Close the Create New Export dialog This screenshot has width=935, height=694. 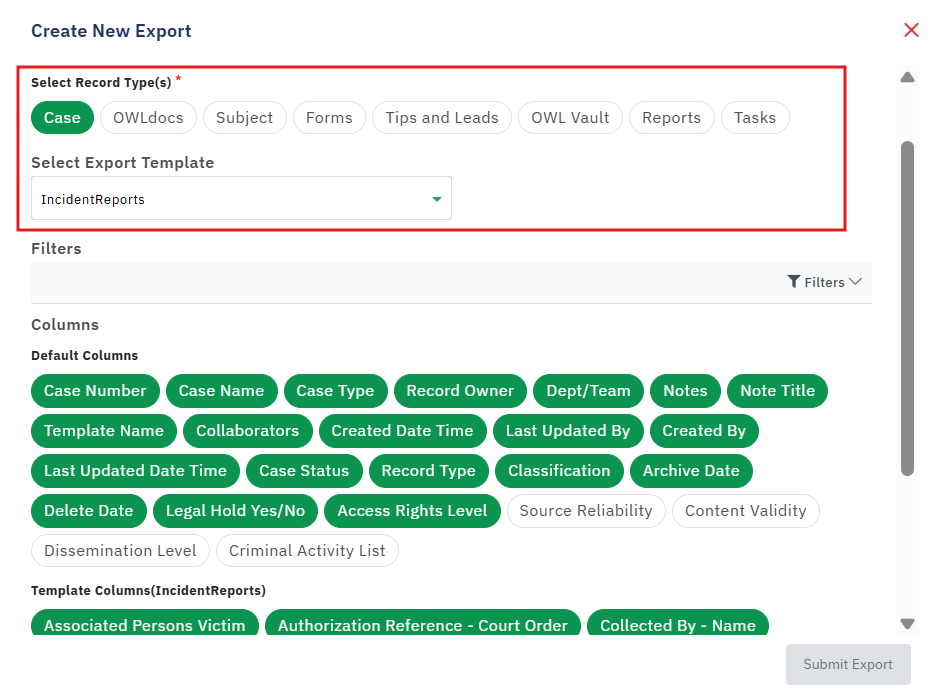click(911, 30)
